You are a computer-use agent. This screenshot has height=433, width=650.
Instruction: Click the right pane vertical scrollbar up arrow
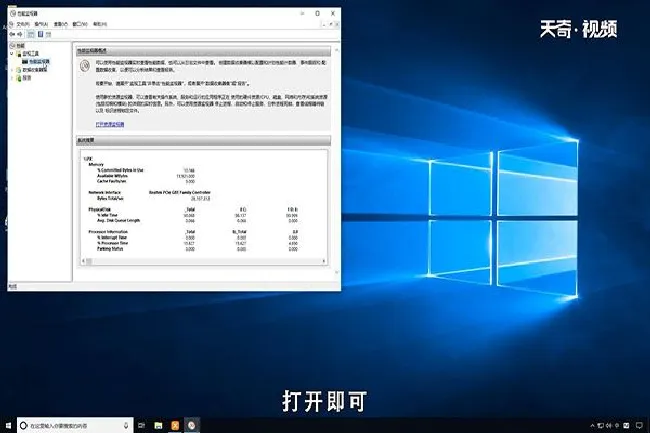(x=336, y=50)
